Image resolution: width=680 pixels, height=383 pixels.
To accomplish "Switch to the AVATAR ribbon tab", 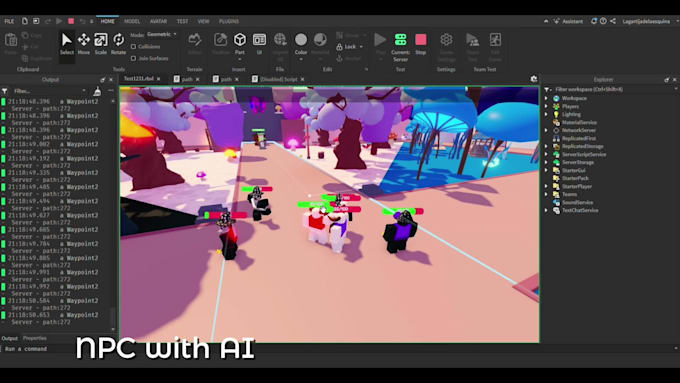I will (158, 21).
